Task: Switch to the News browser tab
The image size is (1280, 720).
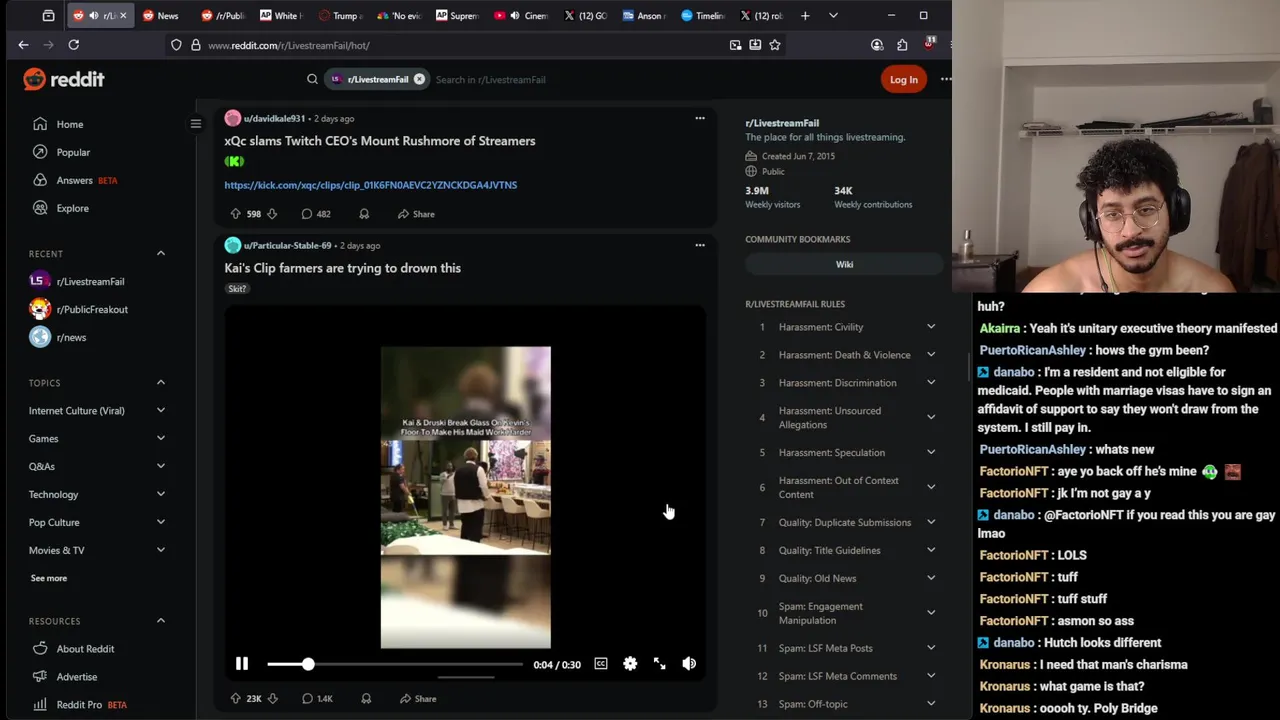Action: point(160,15)
